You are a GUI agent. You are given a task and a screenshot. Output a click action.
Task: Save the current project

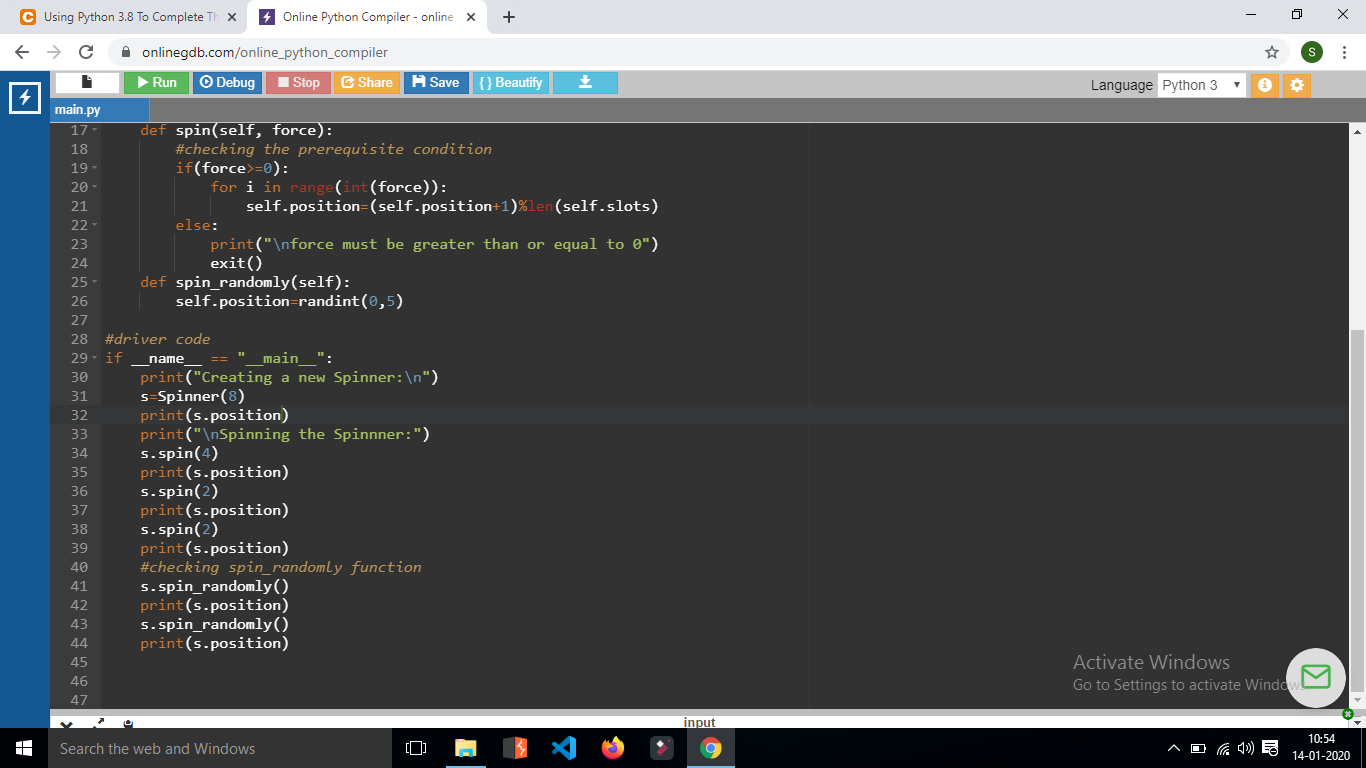(436, 83)
